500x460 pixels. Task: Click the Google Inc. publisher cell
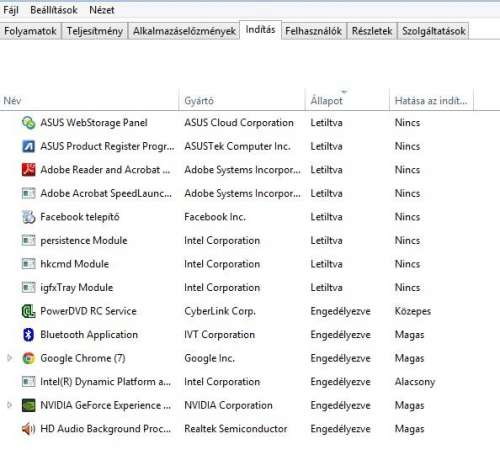pyautogui.click(x=209, y=358)
